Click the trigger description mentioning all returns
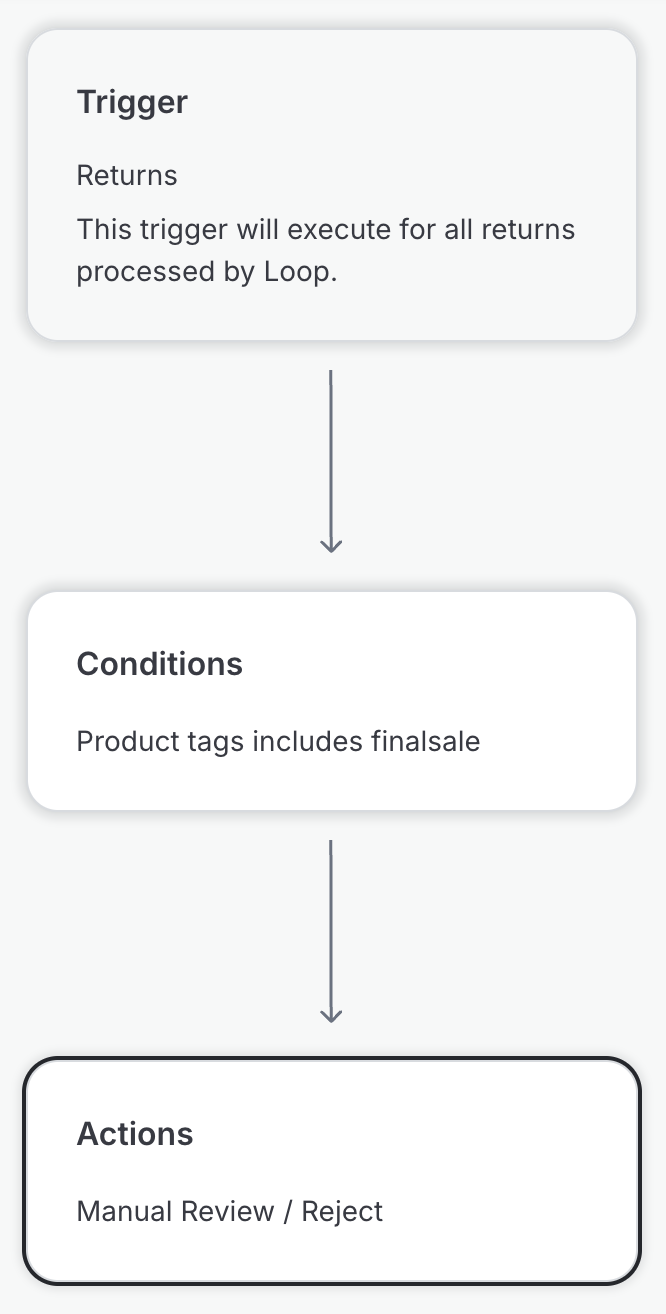 point(325,230)
